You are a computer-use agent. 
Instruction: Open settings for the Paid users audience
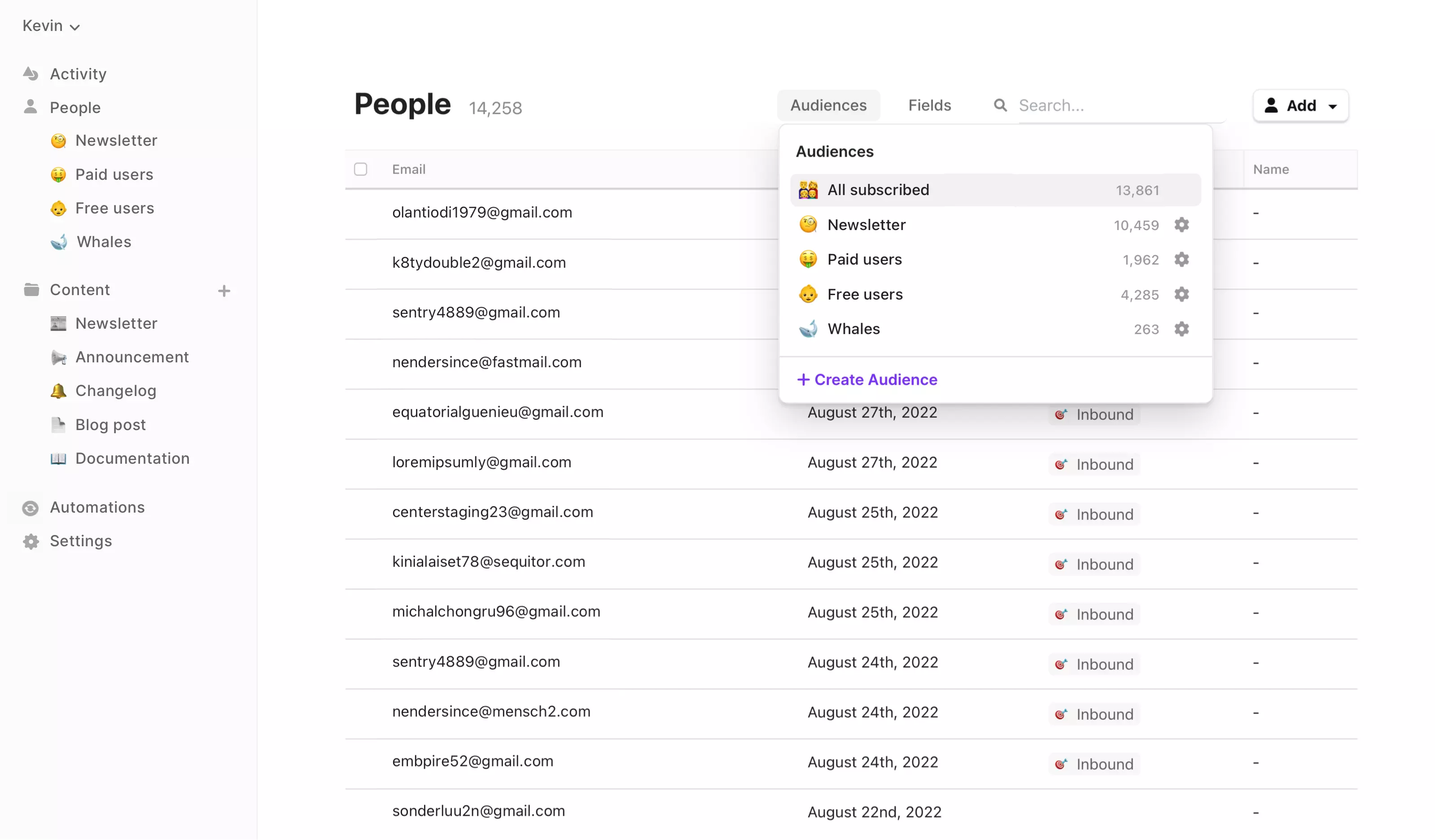[x=1181, y=260]
